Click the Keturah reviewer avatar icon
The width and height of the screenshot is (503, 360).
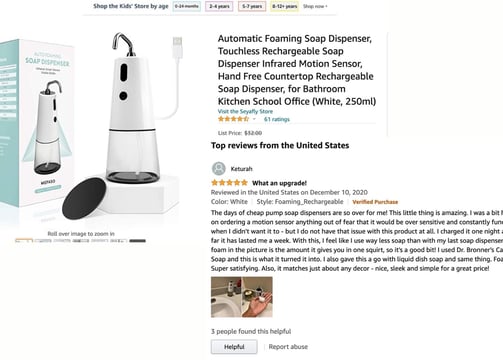[x=219, y=169]
